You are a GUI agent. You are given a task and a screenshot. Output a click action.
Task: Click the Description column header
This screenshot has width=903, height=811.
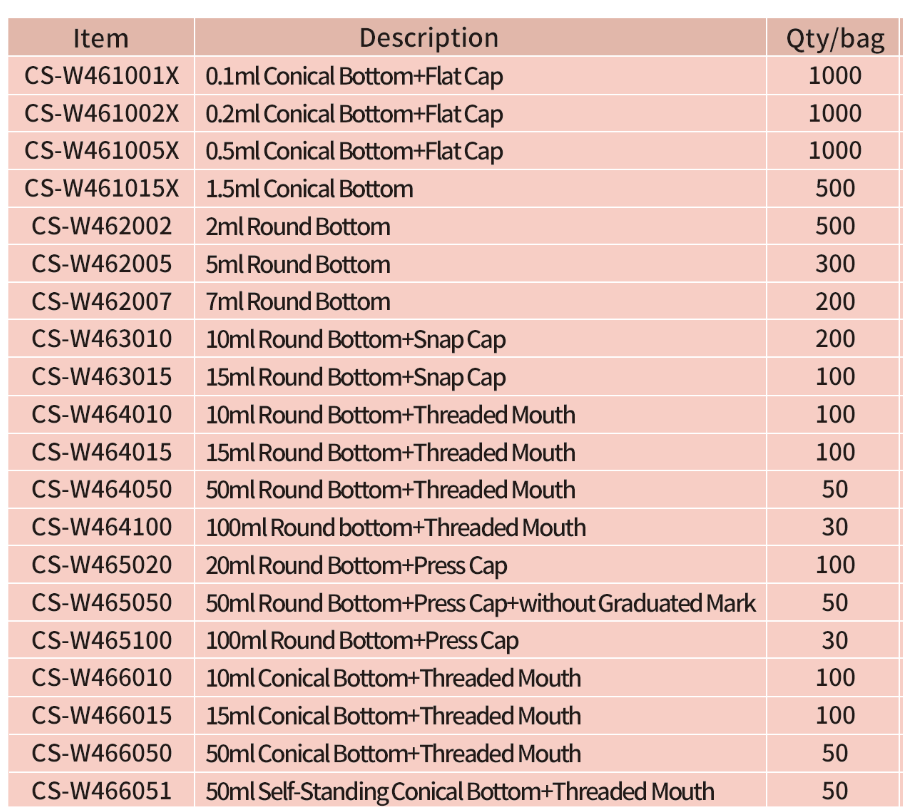point(428,38)
